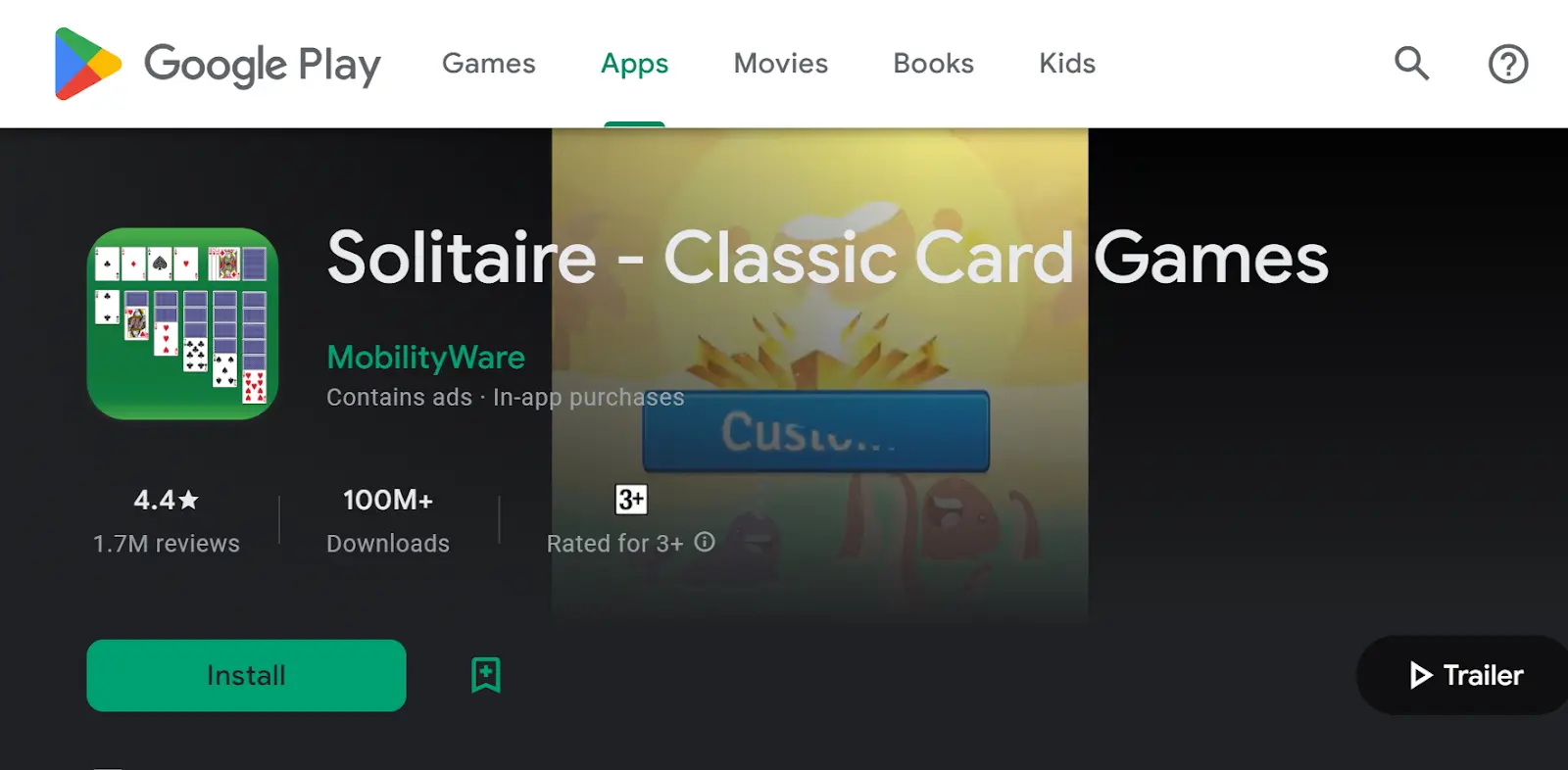This screenshot has width=1568, height=770.
Task: Click the trailer preview background image
Action: tap(820, 372)
